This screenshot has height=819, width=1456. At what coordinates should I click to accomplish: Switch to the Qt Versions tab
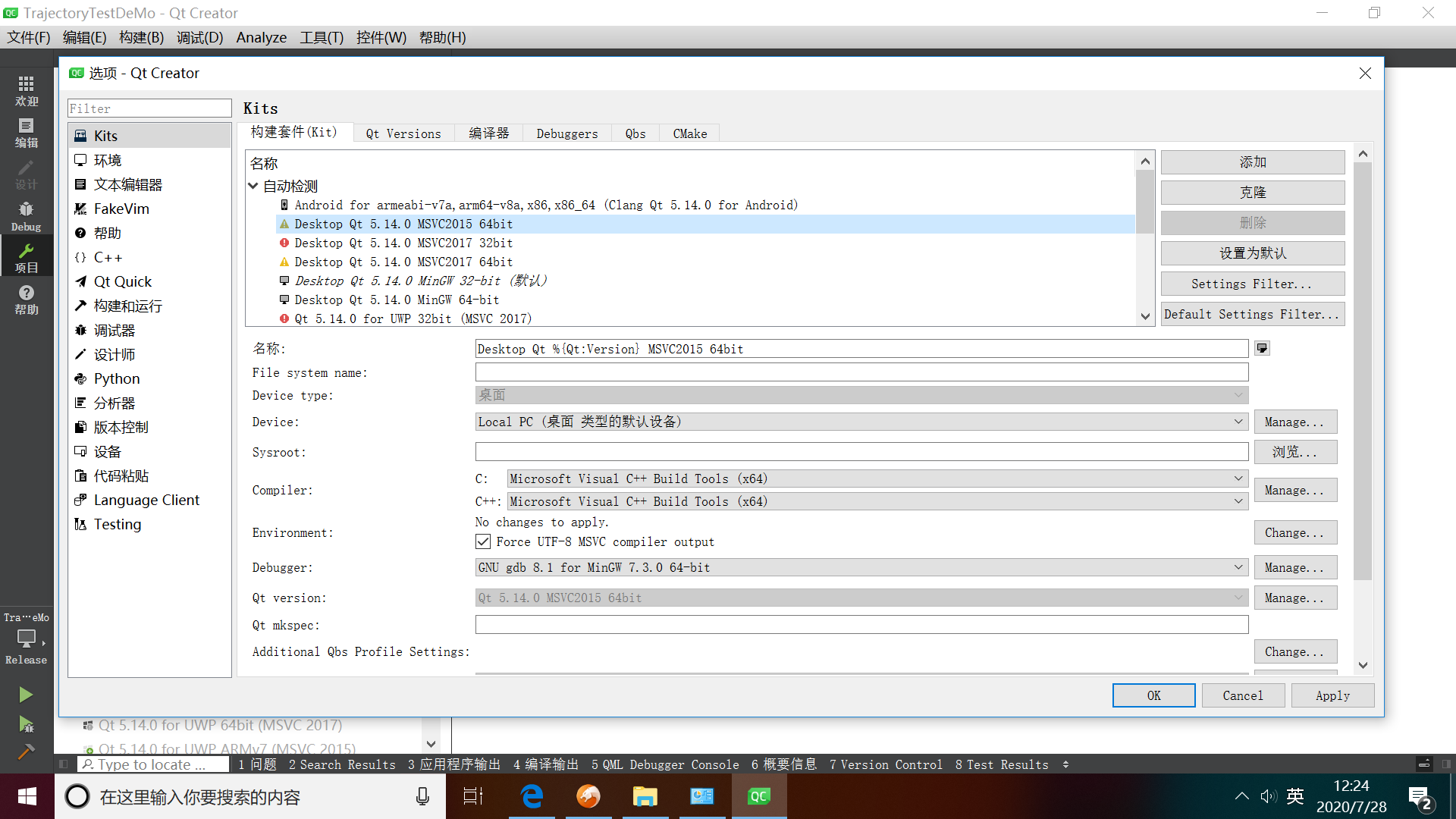403,133
